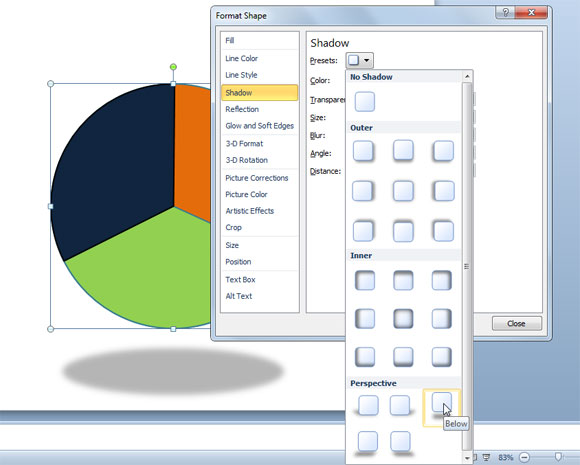Click the Close button in Format Shape
This screenshot has height=465, width=580.
tap(517, 324)
